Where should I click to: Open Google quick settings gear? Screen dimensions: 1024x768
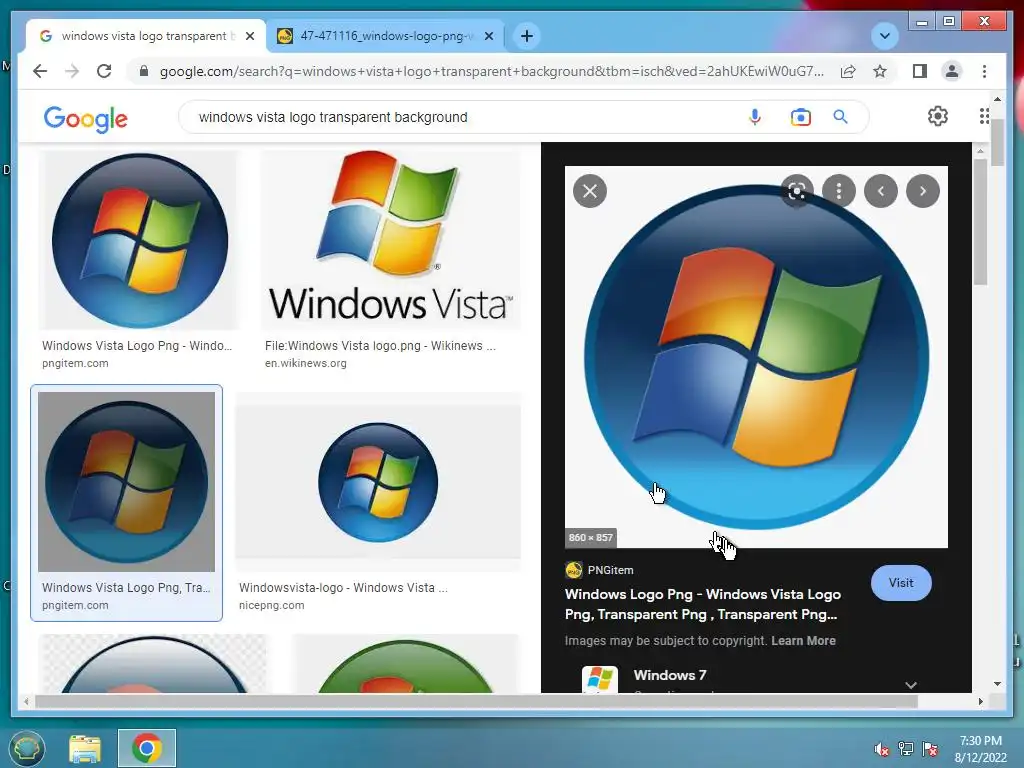938,116
